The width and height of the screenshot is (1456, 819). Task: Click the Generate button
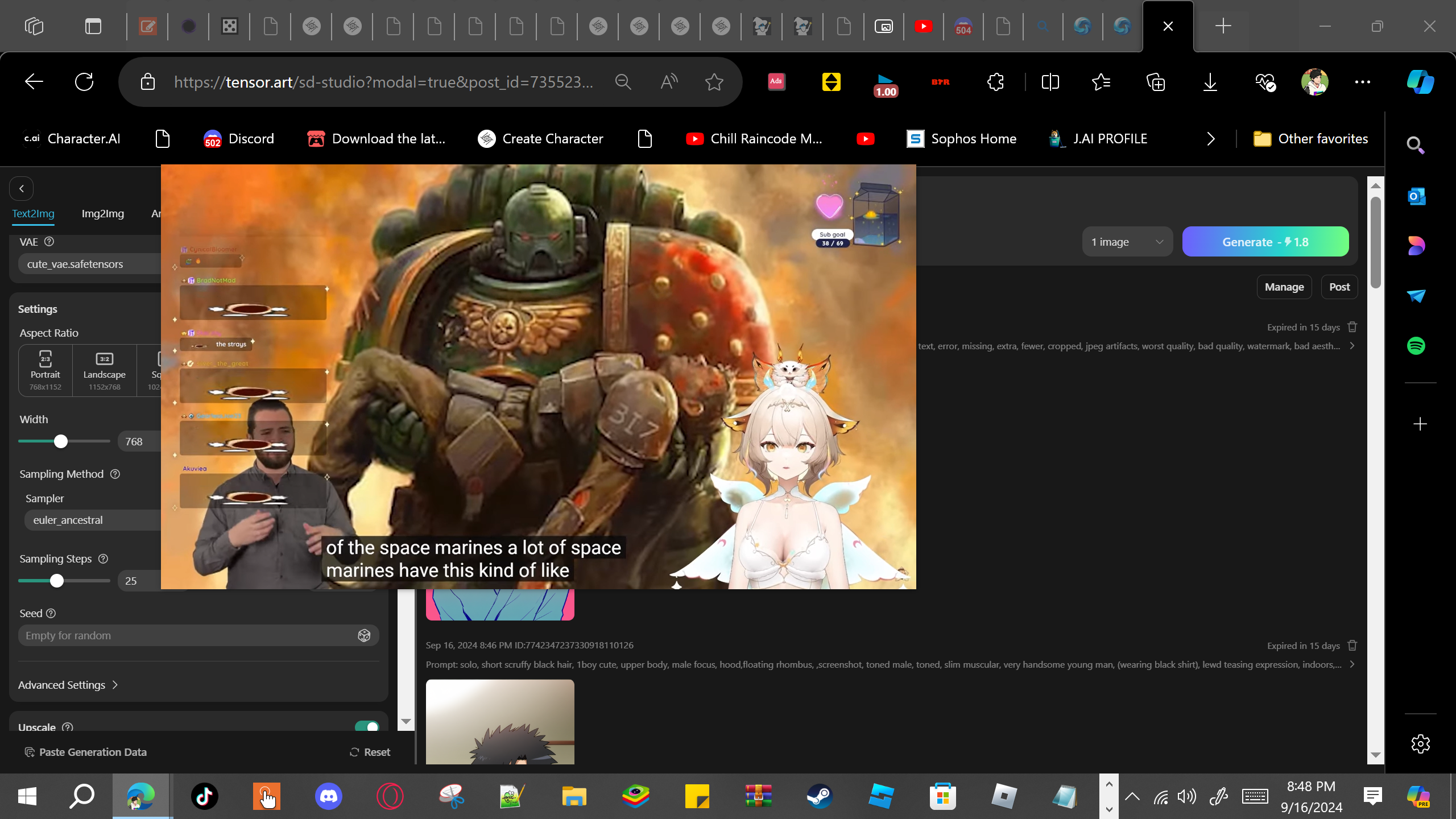pyautogui.click(x=1265, y=242)
